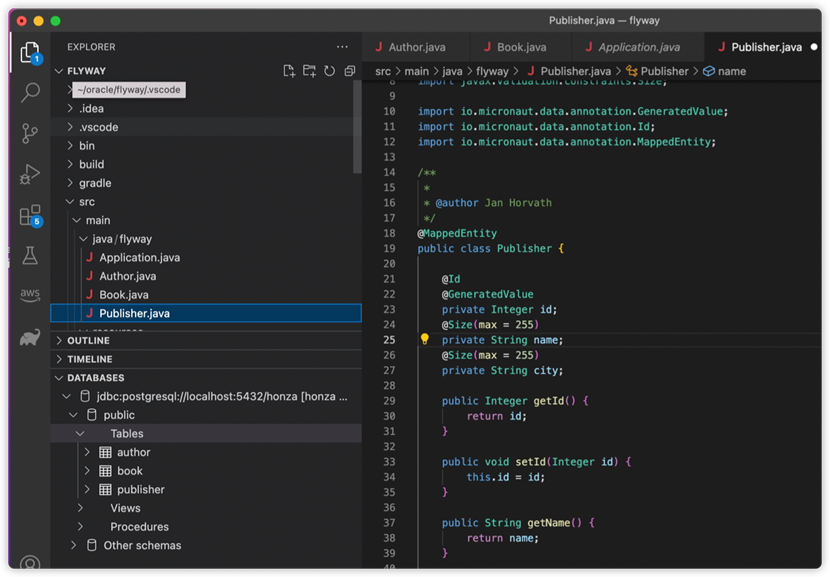Click the lightbulb quick-fix icon
The width and height of the screenshot is (830, 577).
pyautogui.click(x=424, y=340)
